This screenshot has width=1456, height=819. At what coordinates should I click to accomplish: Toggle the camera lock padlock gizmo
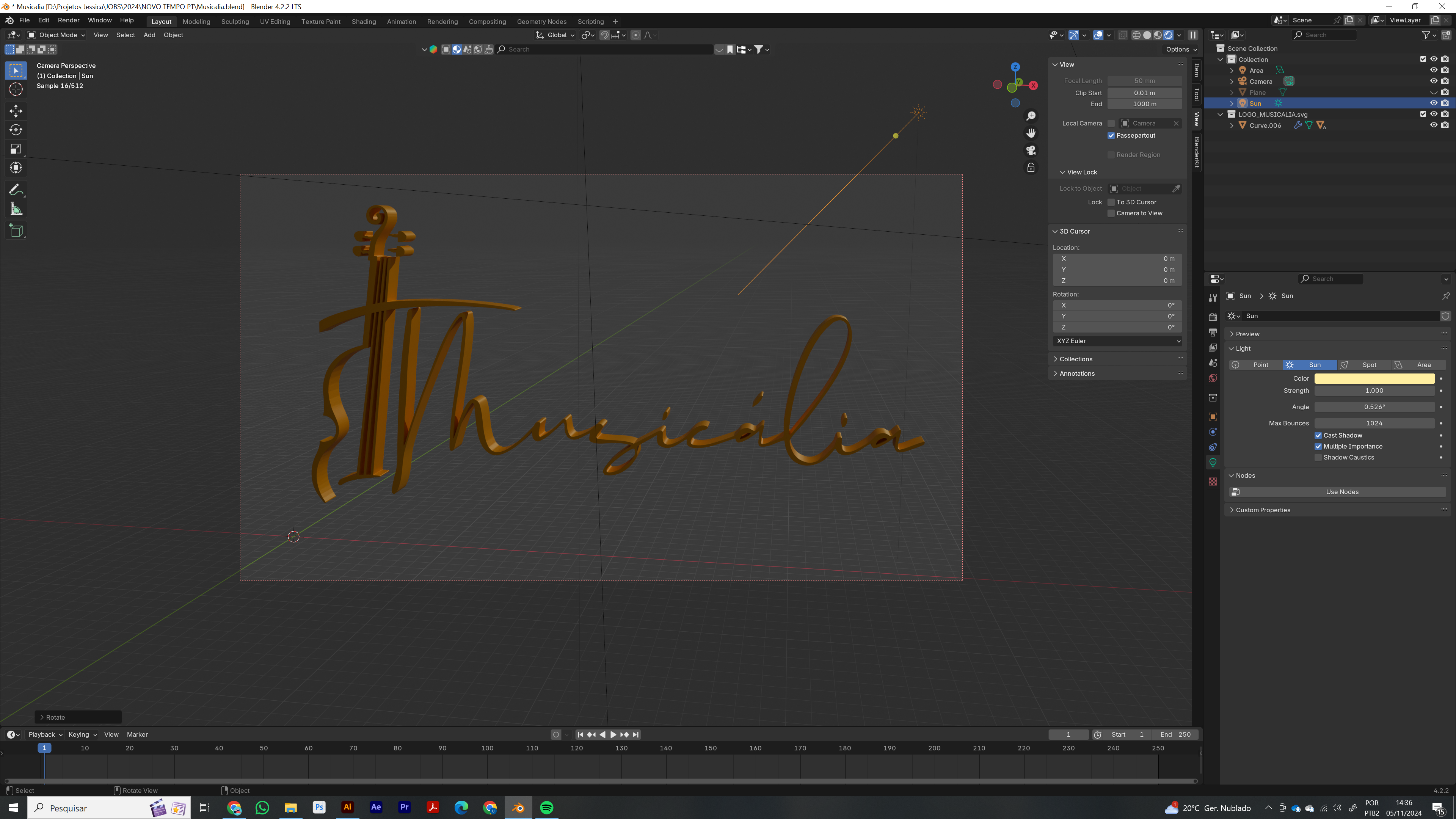pyautogui.click(x=1031, y=167)
